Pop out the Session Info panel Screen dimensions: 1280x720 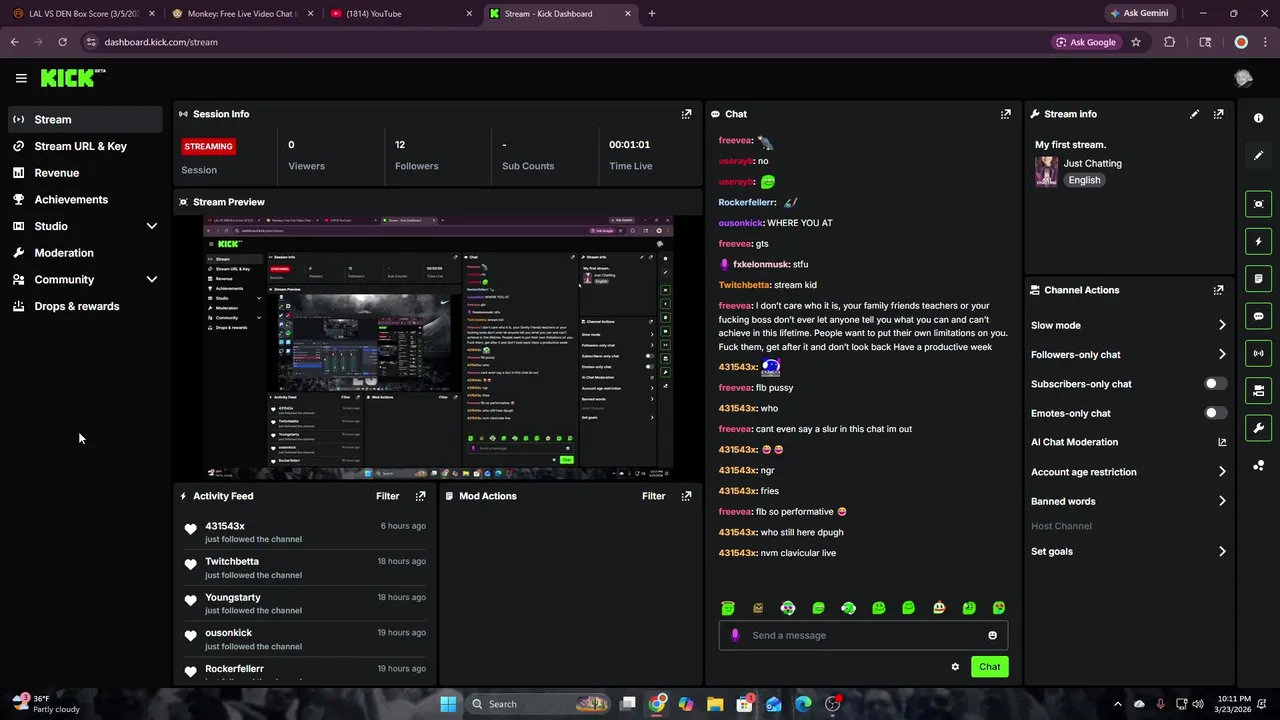[686, 114]
